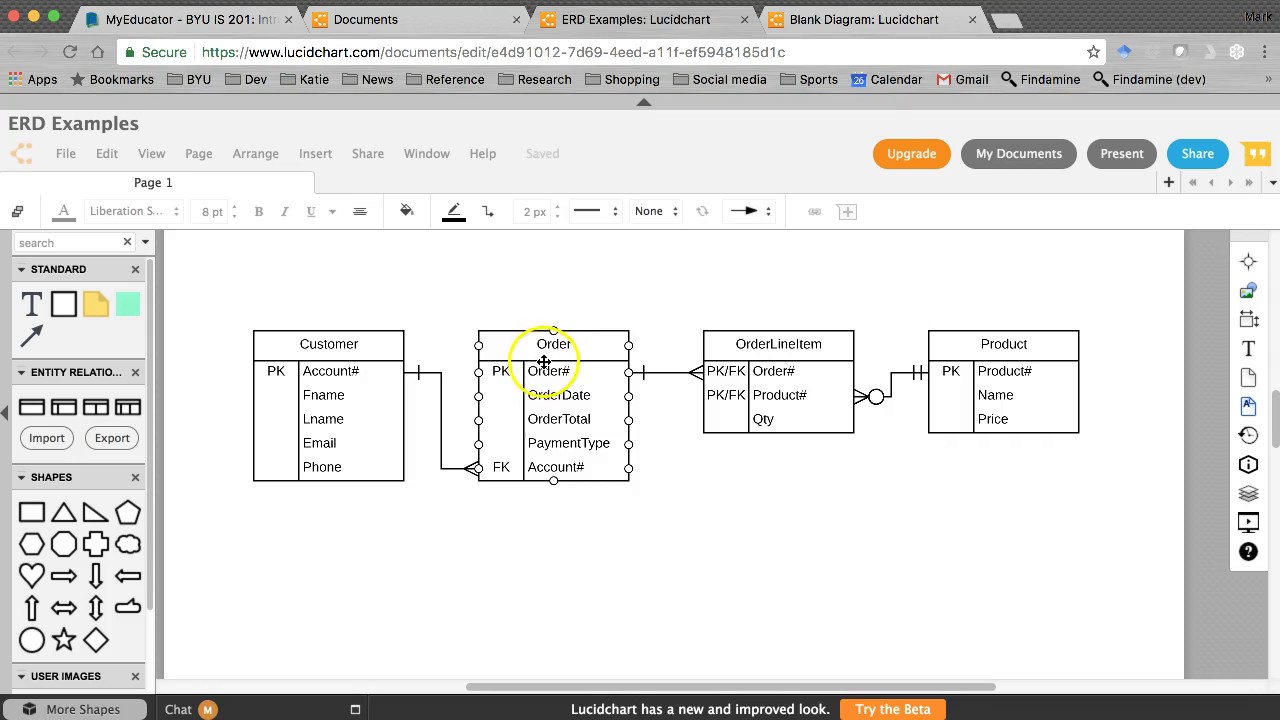Open the navigation crosshair panel in right dock
Viewport: 1280px width, 720px height.
[x=1248, y=262]
